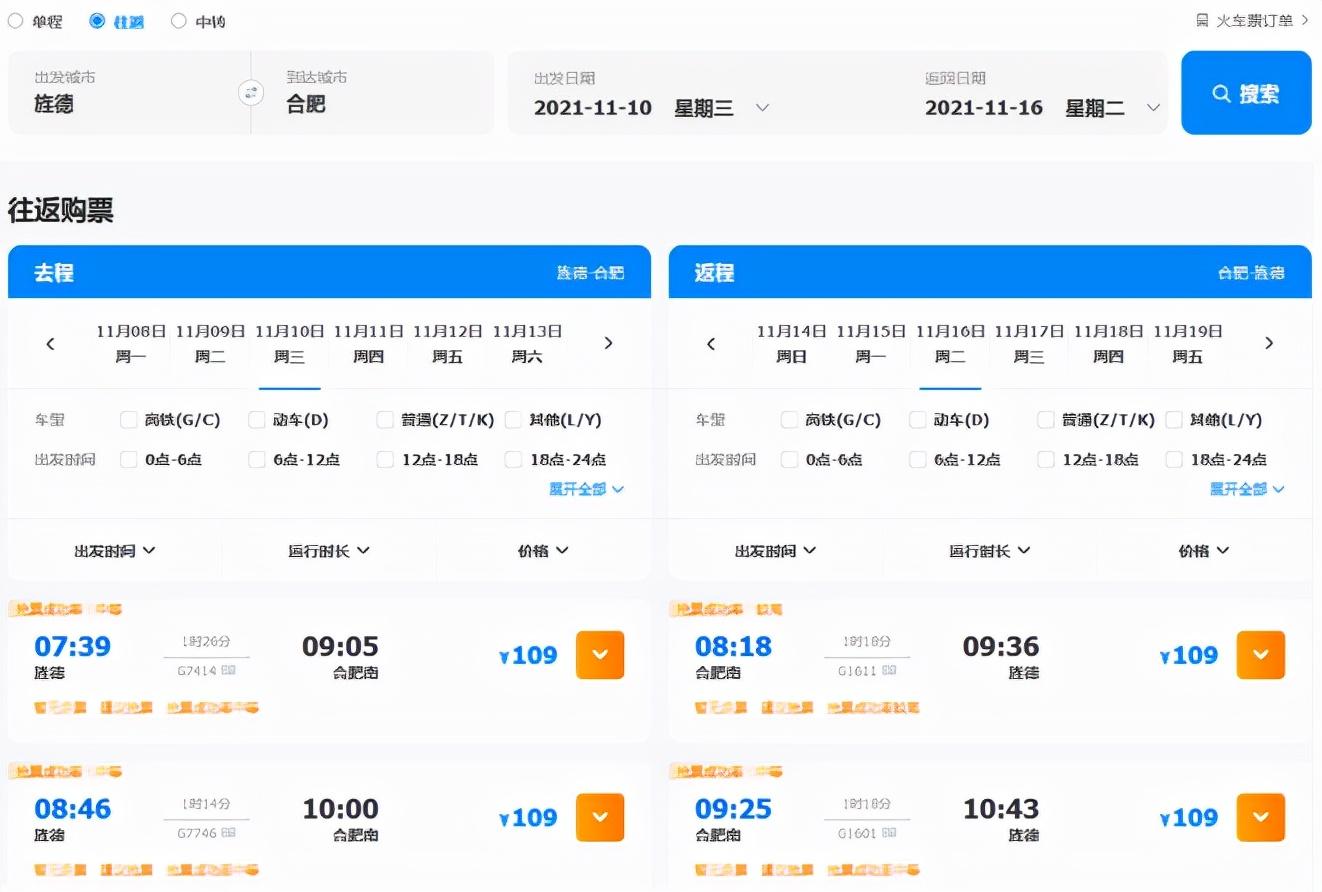
Task: Check outbound 高铁(G/C) train type
Action: (128, 420)
